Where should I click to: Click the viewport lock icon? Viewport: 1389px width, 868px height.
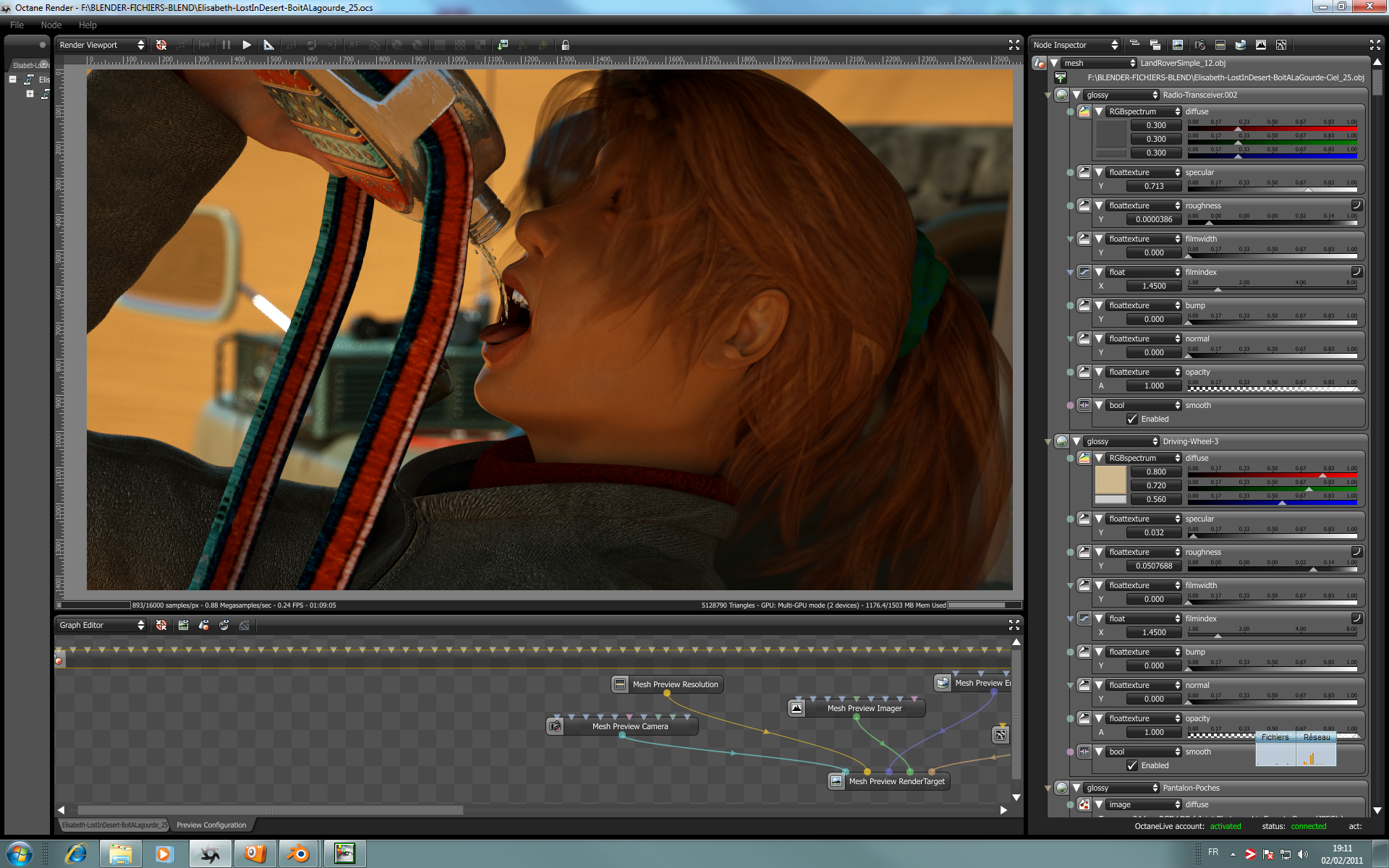coord(566,45)
